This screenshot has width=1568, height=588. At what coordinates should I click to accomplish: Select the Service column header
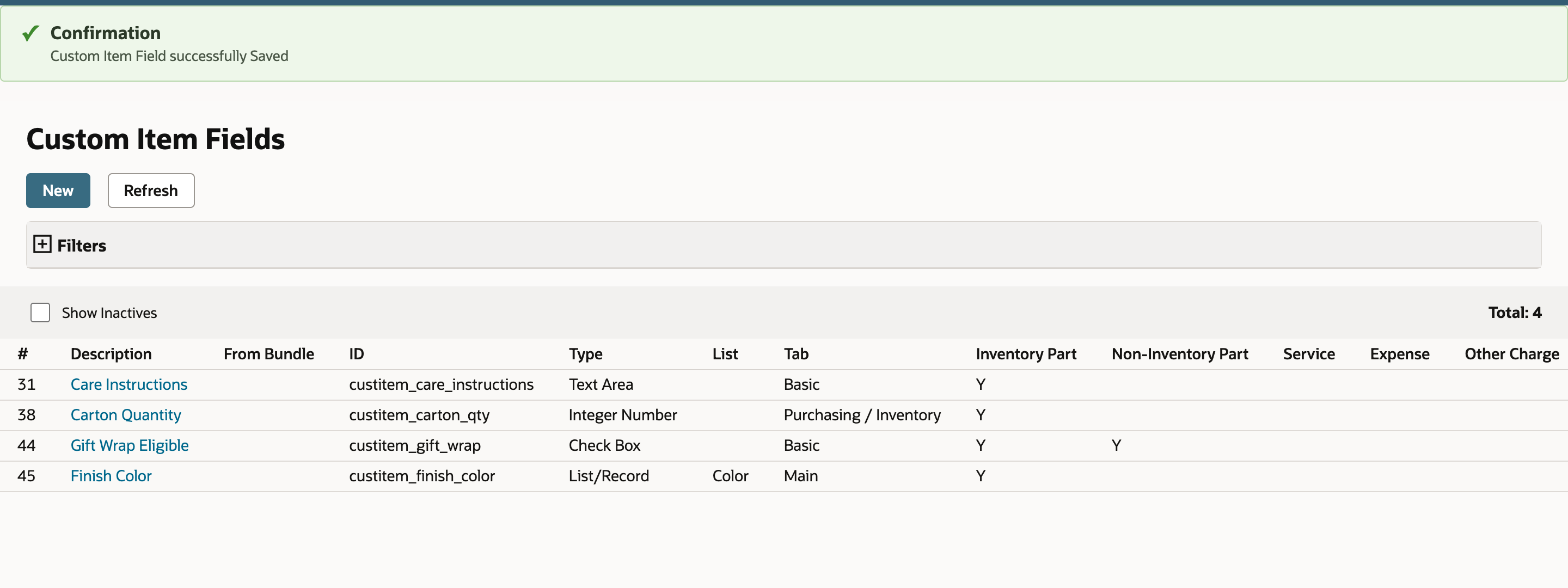pos(1309,354)
